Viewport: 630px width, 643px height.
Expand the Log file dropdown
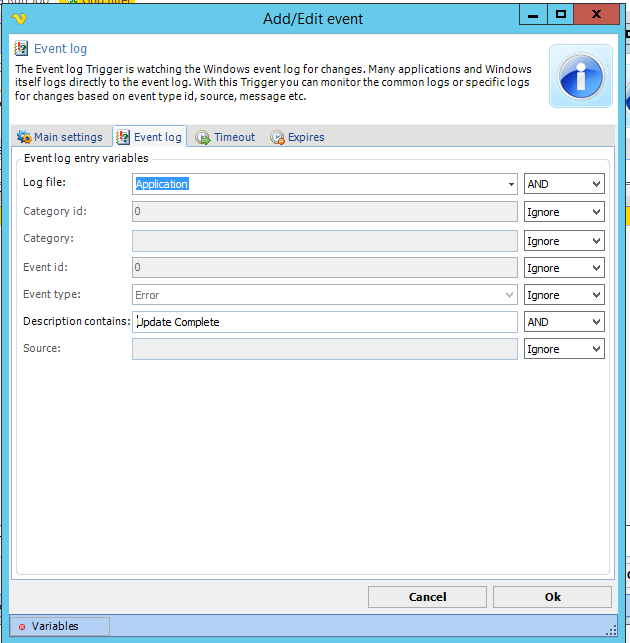pos(511,184)
